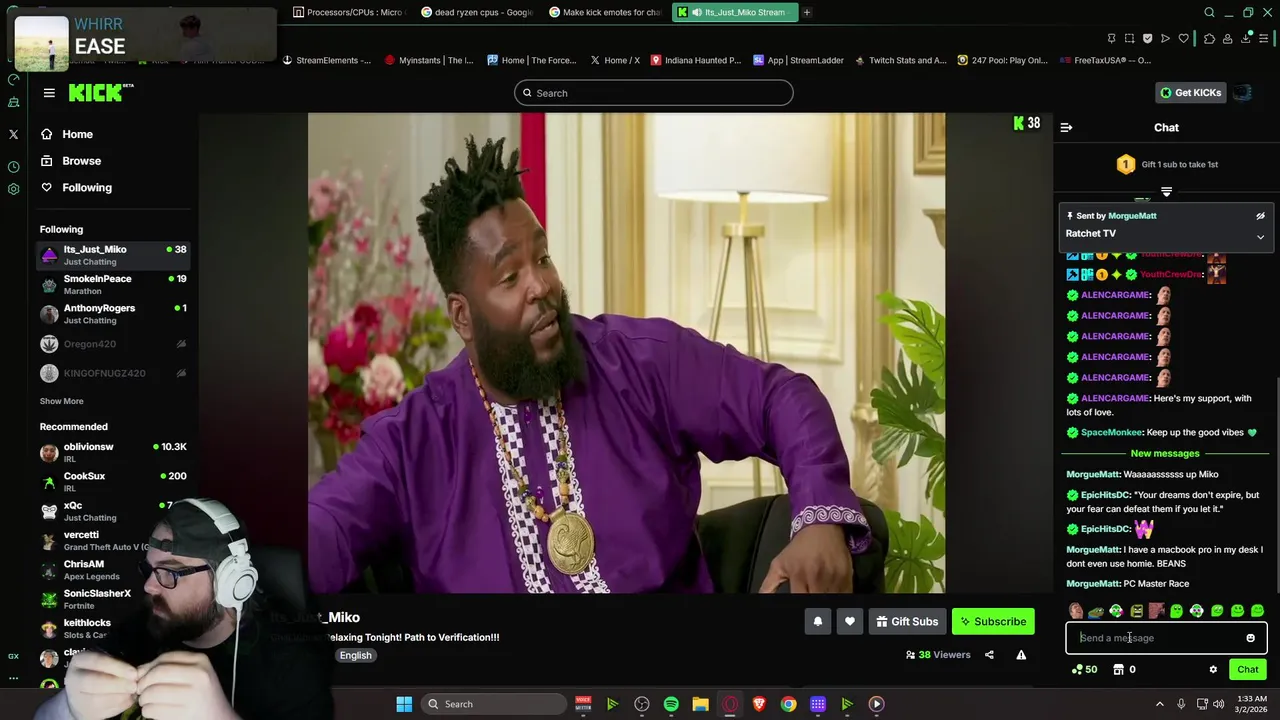Open Spotify from the taskbar
This screenshot has height=720, width=1280.
coord(671,704)
